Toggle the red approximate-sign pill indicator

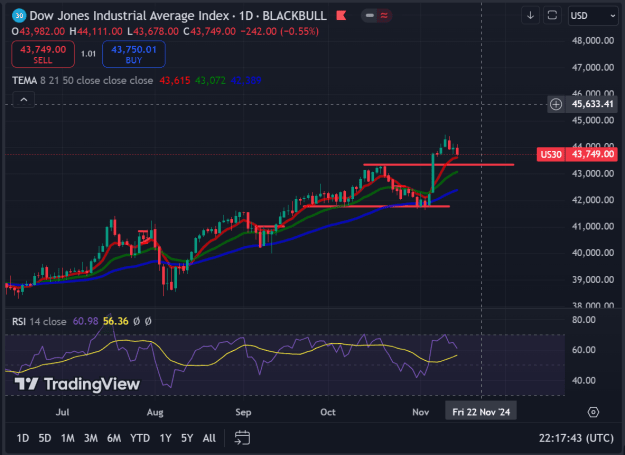coord(384,16)
